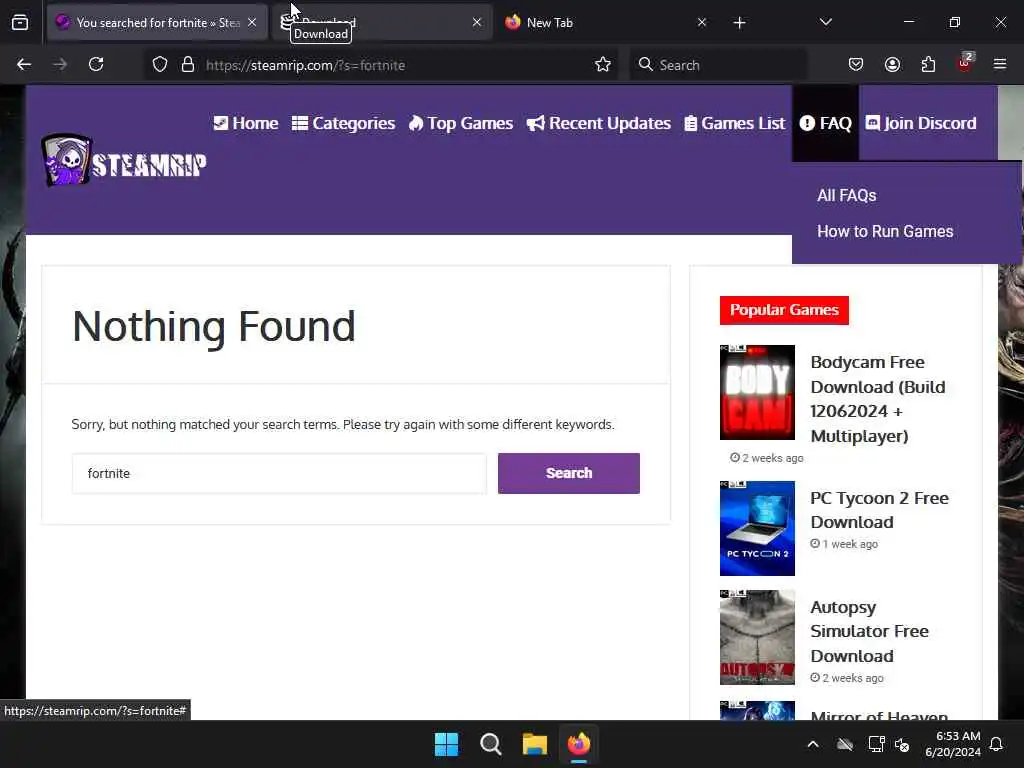This screenshot has width=1024, height=768.
Task: Open Home in site navigation
Action: (246, 123)
